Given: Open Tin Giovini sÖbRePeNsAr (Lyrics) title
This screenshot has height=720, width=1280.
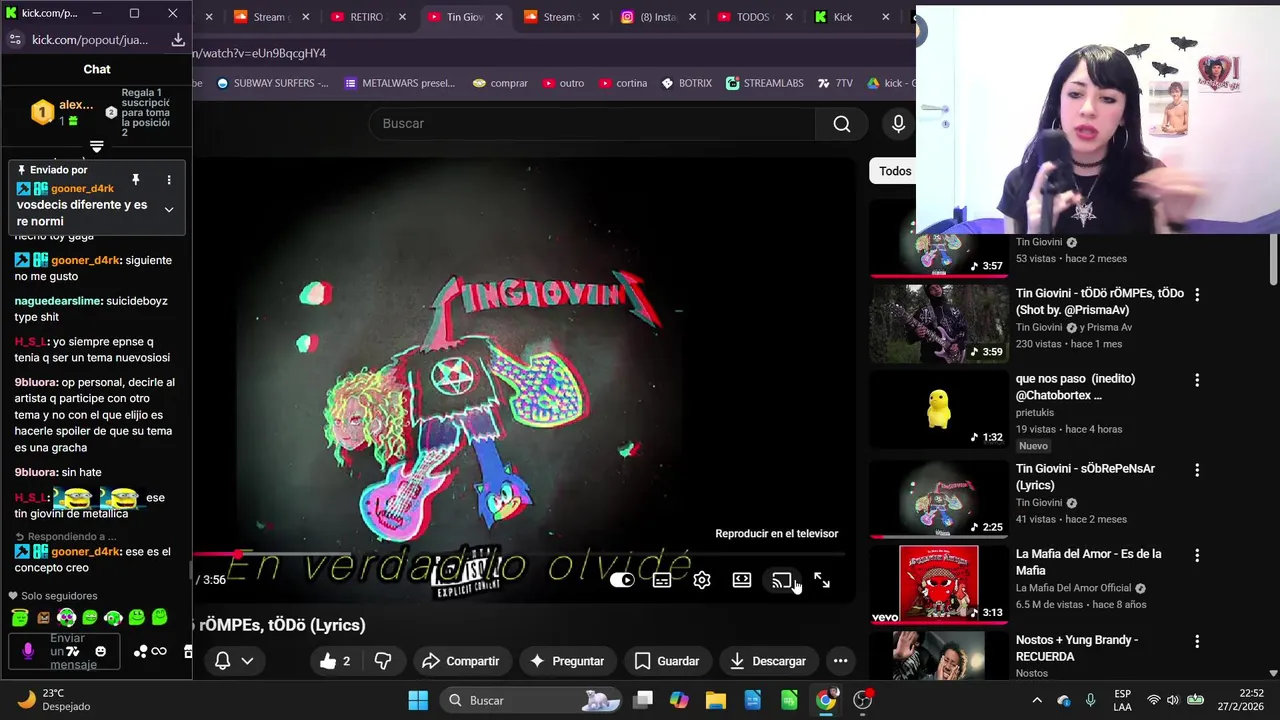Looking at the screenshot, I should (x=1085, y=477).
